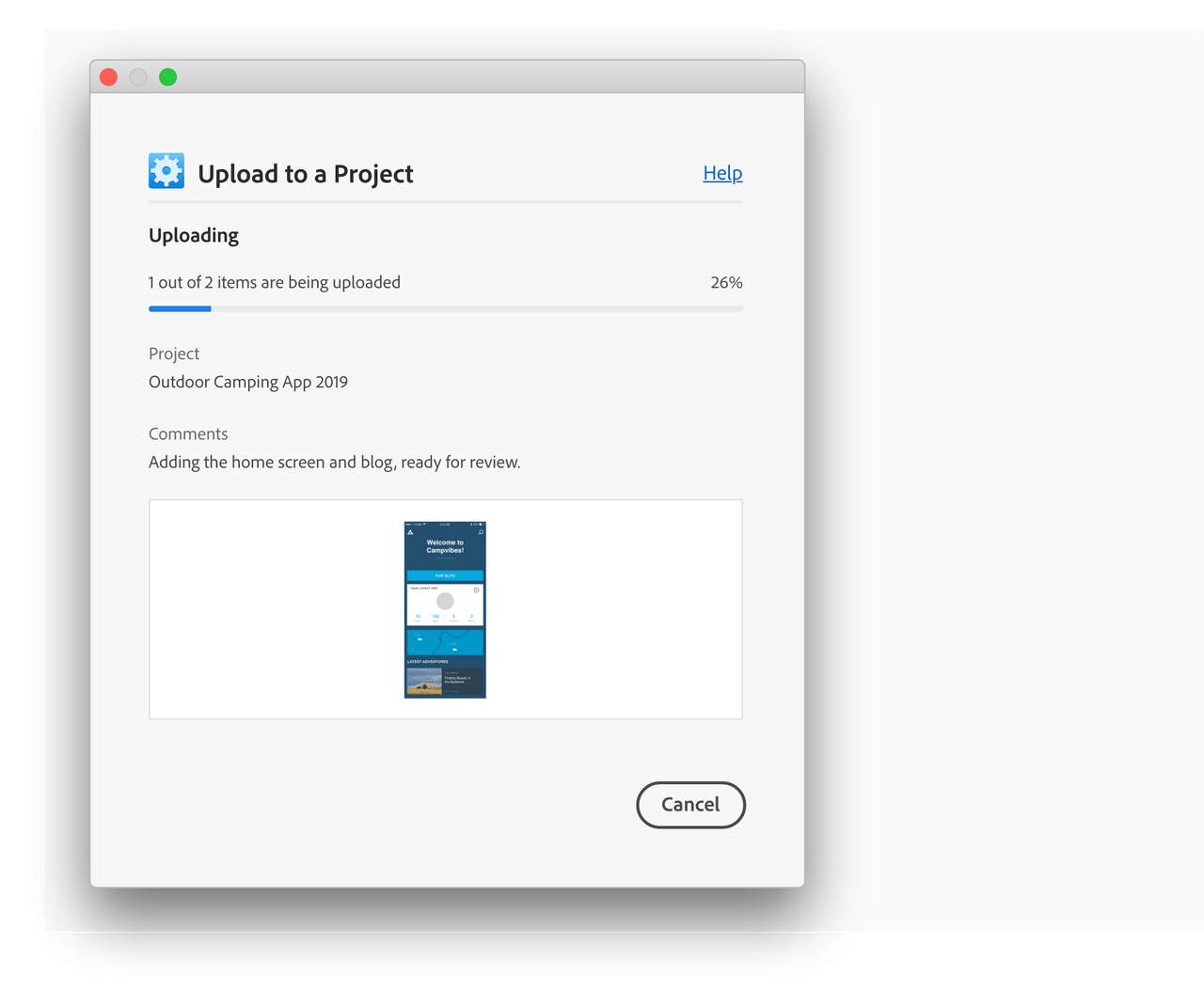Click the Wi-Fi icon in the preview status bar
This screenshot has height=1007, width=1204.
pos(424,524)
